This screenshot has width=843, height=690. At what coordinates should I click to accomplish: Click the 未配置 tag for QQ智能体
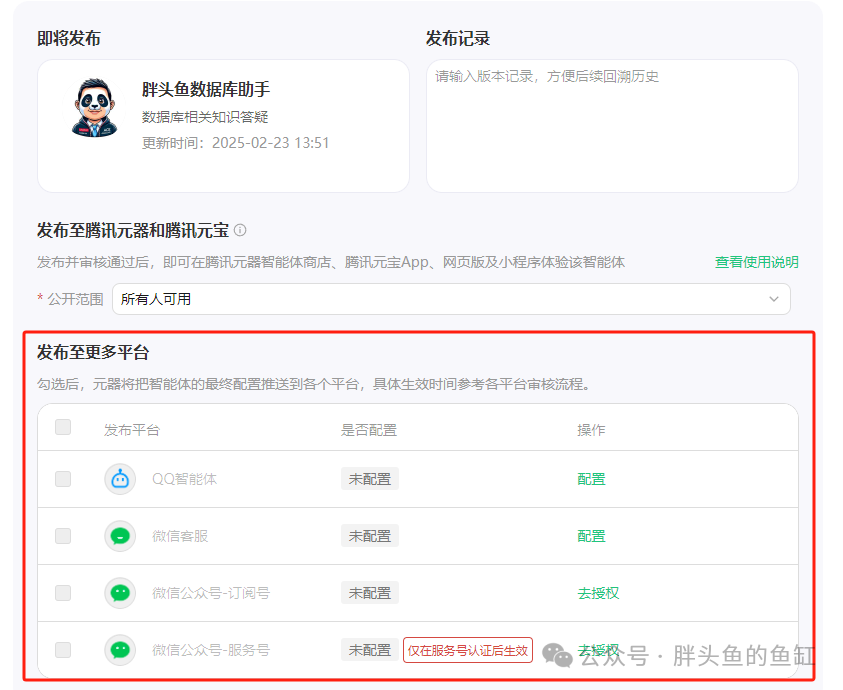click(370, 479)
